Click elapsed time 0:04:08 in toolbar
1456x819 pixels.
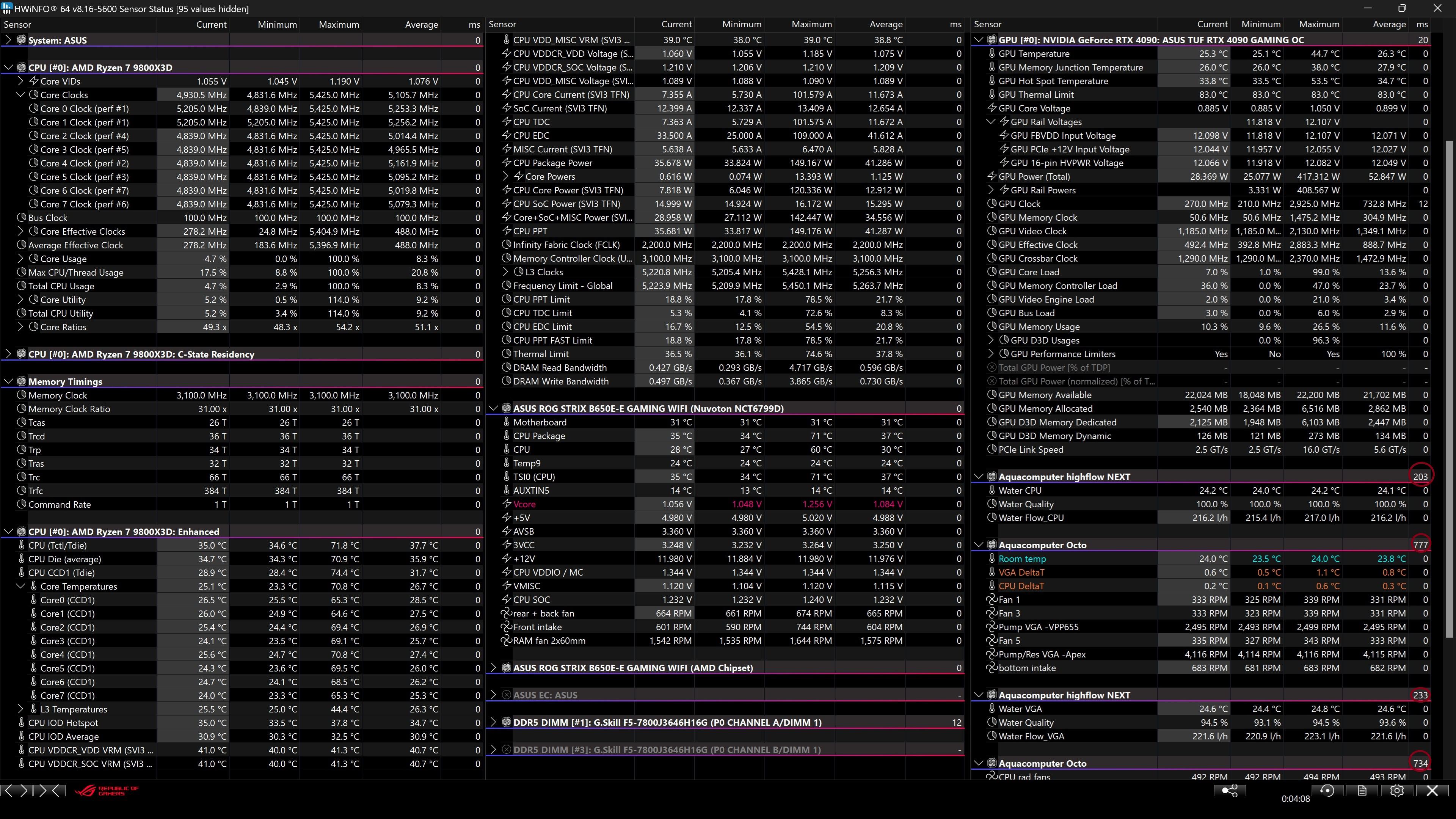click(1296, 799)
